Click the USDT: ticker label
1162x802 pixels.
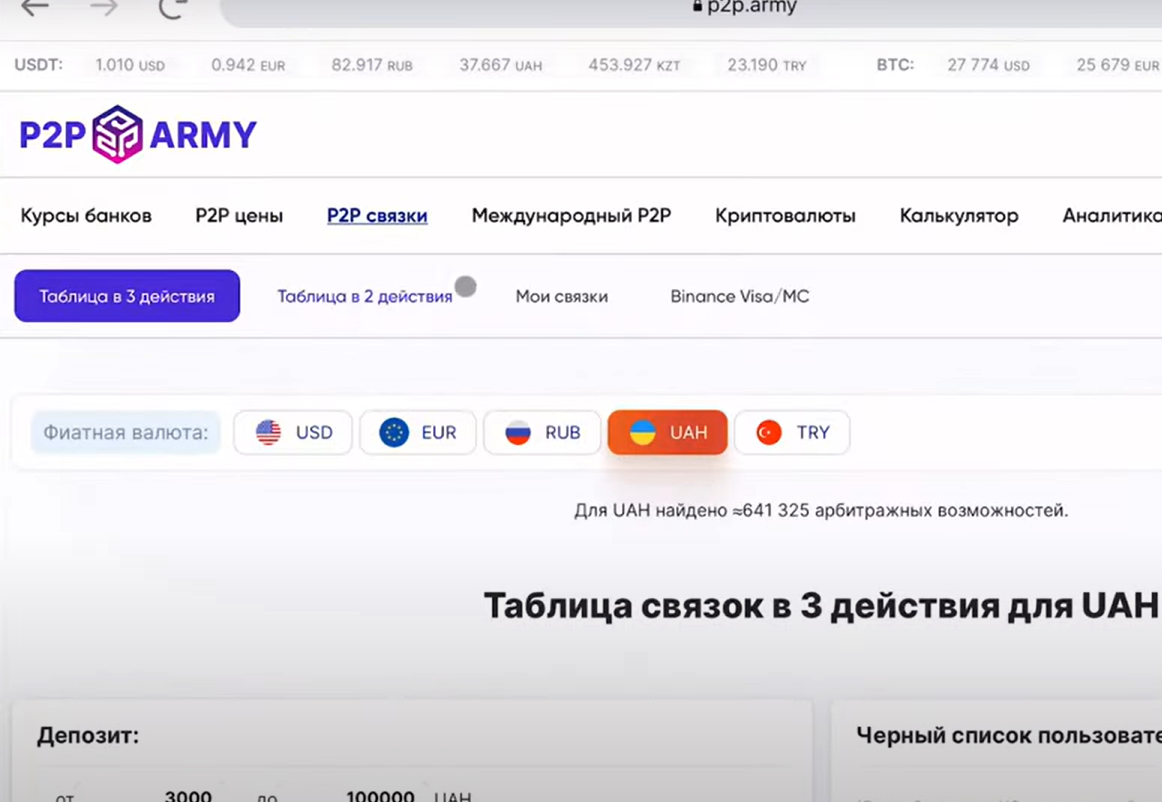point(39,64)
